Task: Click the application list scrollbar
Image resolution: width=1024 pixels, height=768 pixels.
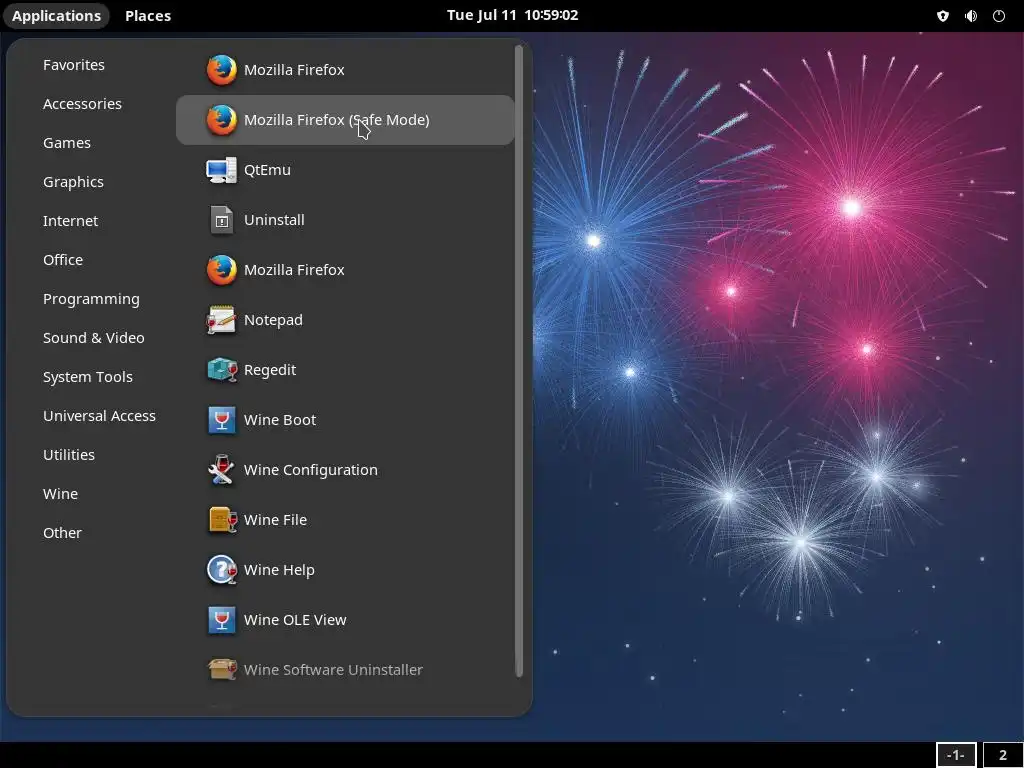Action: [519, 361]
